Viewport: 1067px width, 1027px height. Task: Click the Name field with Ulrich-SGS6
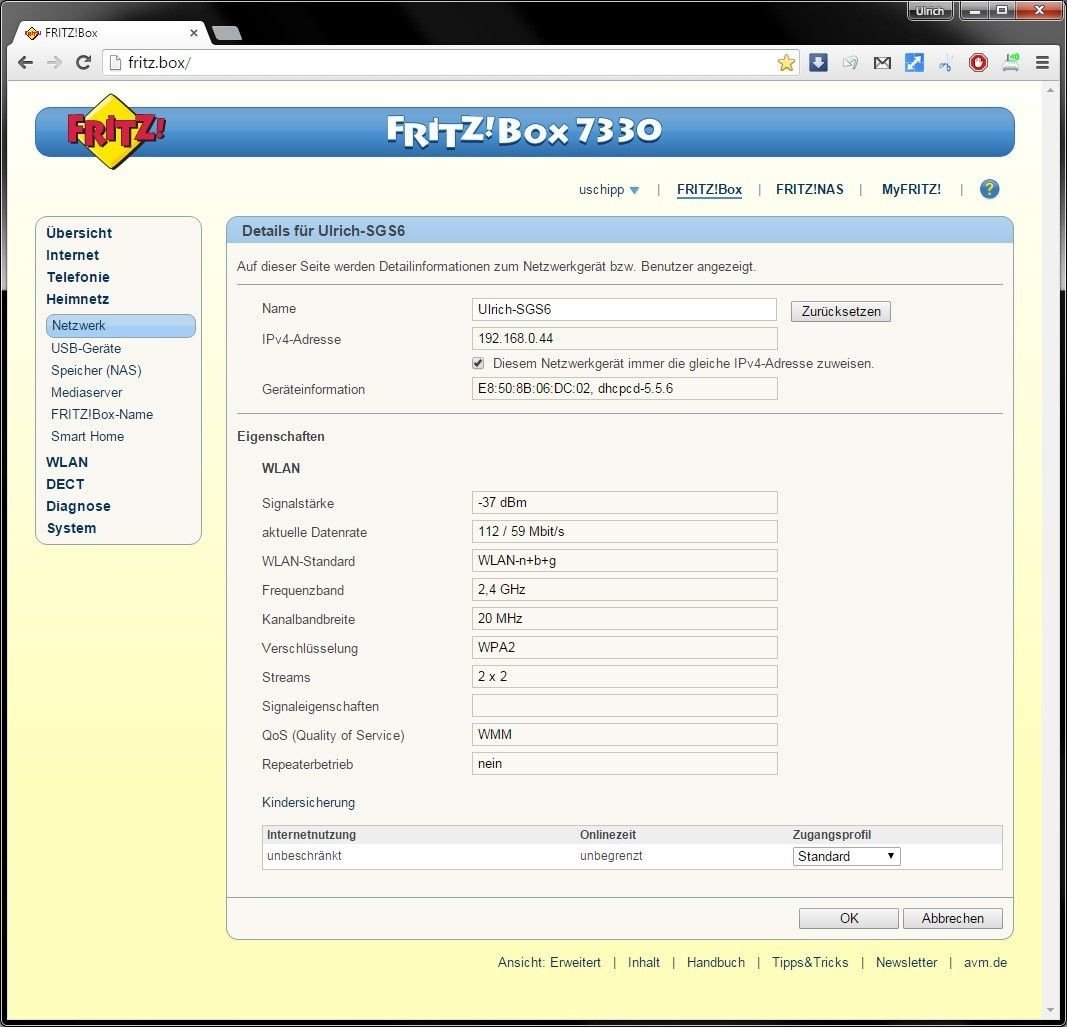pos(624,309)
